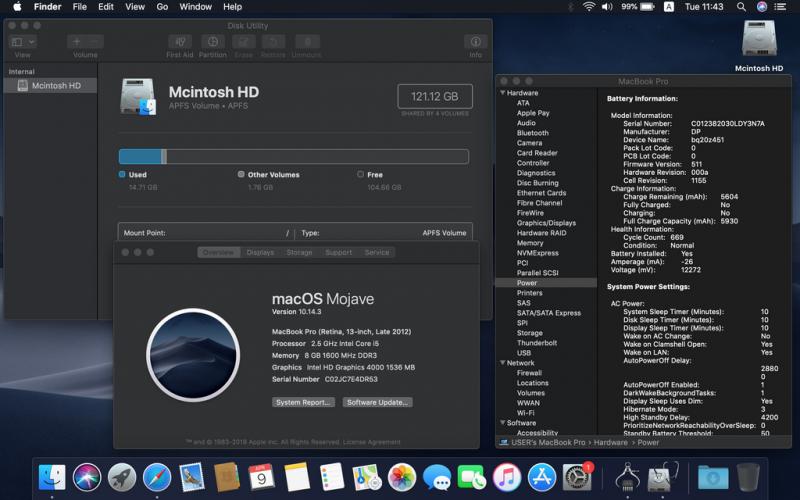Click volume icon in menu bar
The height and width of the screenshot is (500, 800).
(607, 7)
